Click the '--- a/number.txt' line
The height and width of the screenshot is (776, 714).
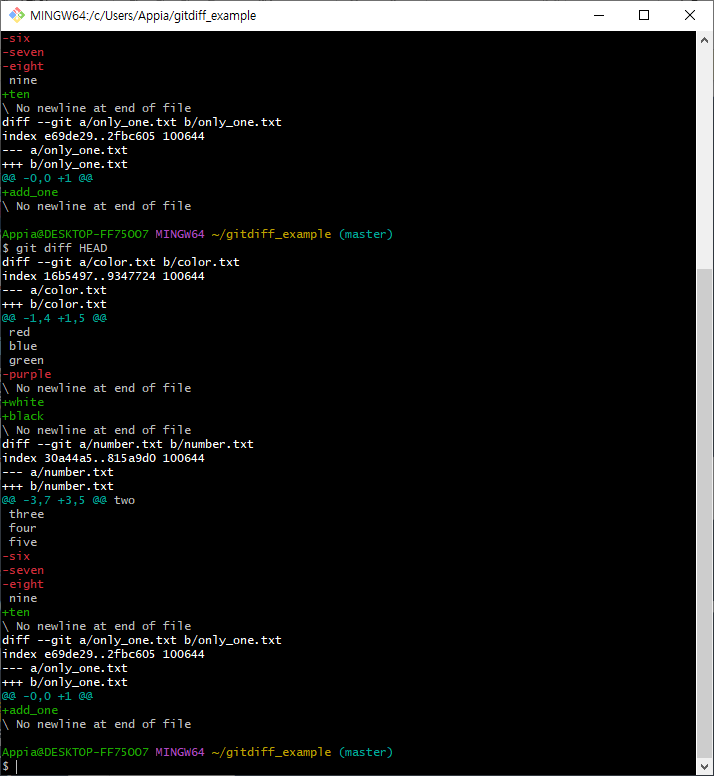pyautogui.click(x=58, y=472)
